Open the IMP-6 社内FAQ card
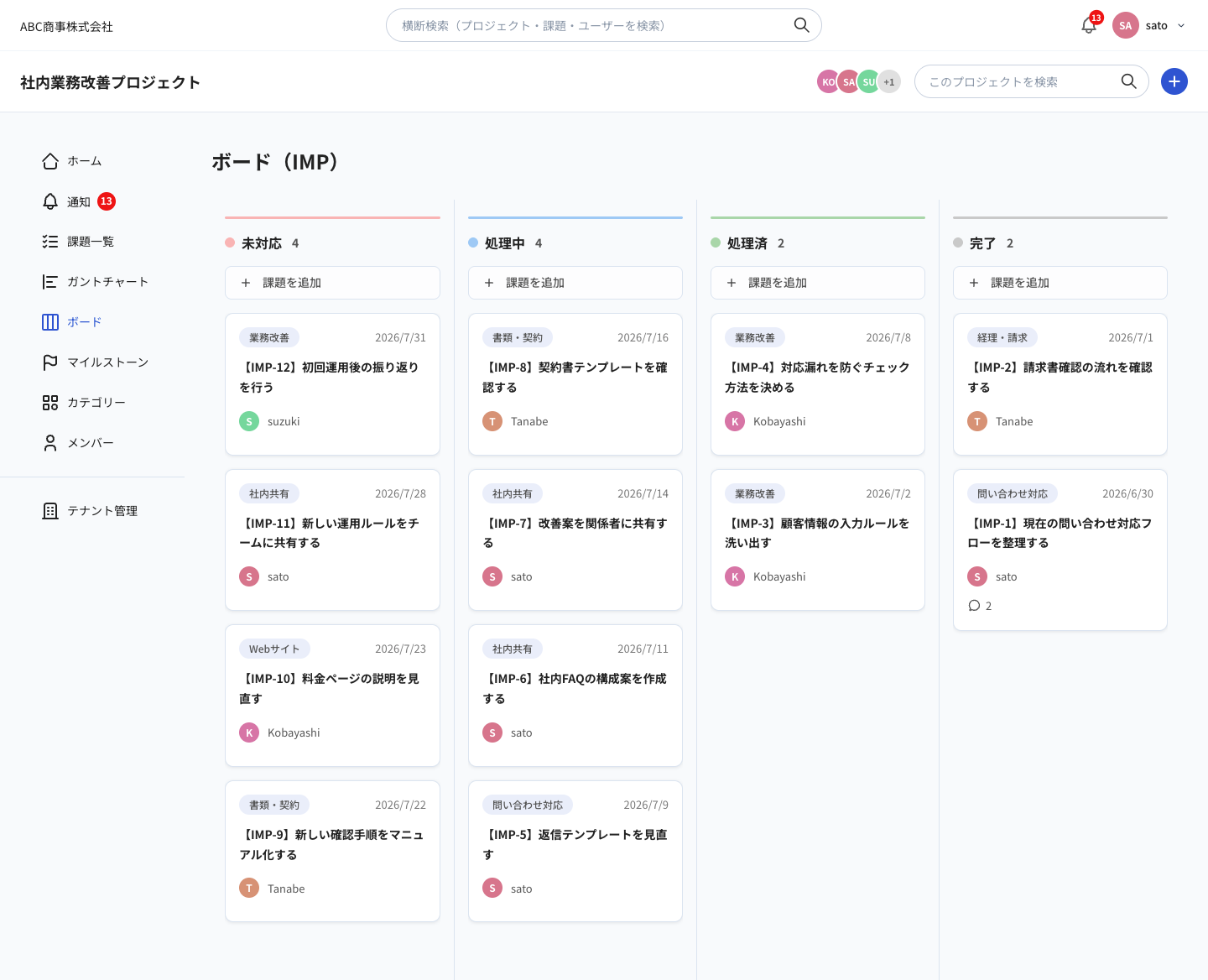 pos(575,696)
